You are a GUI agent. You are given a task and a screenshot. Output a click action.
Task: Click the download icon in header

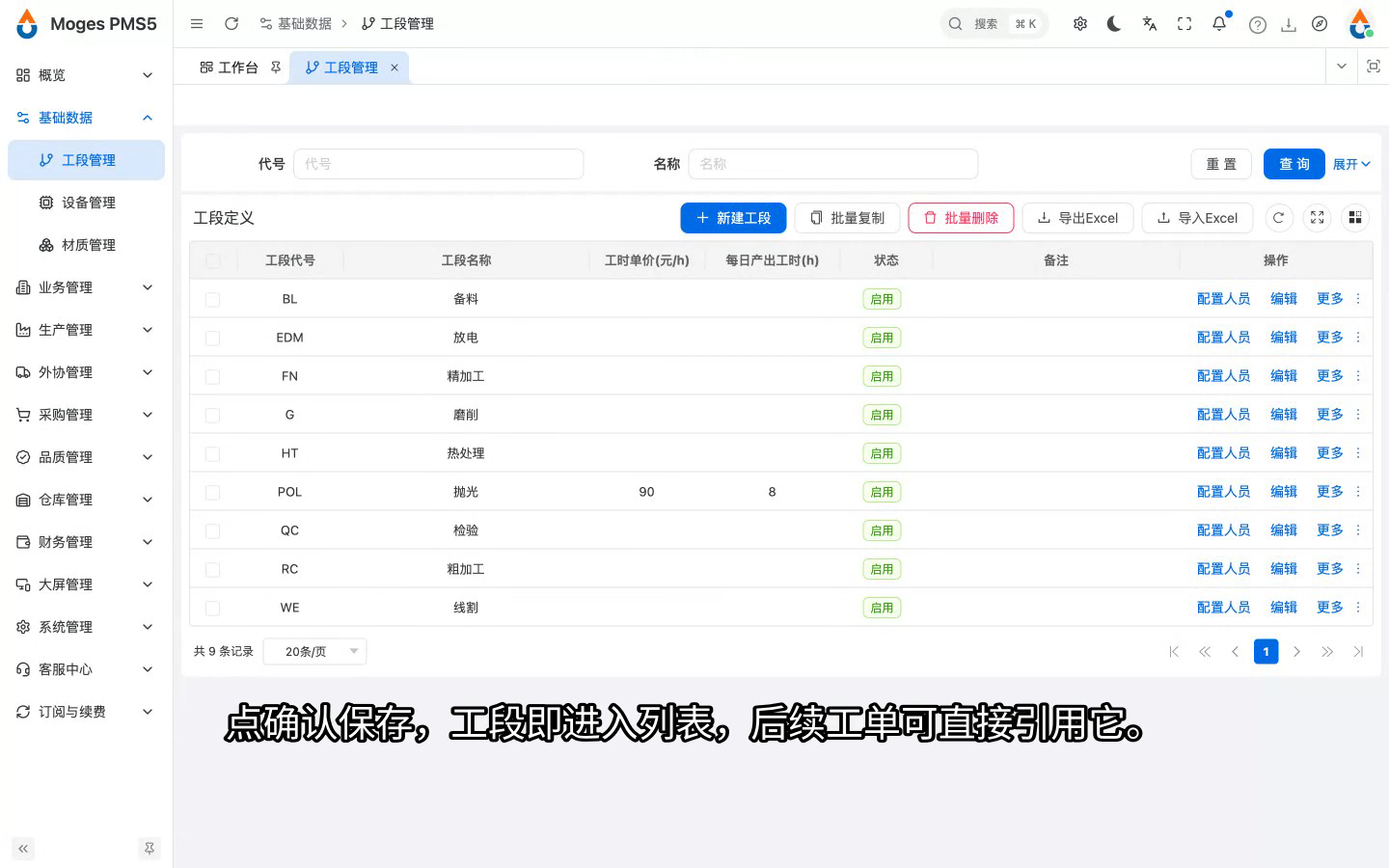pos(1289,25)
